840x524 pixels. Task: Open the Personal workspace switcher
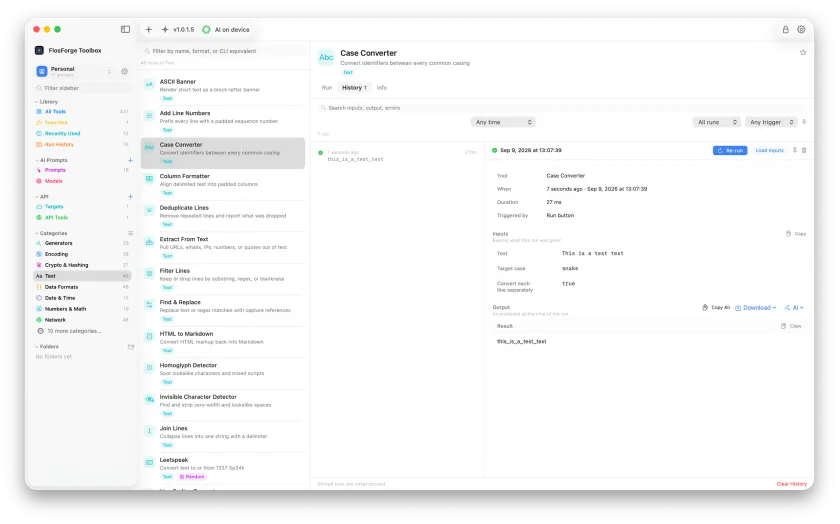(x=74, y=71)
